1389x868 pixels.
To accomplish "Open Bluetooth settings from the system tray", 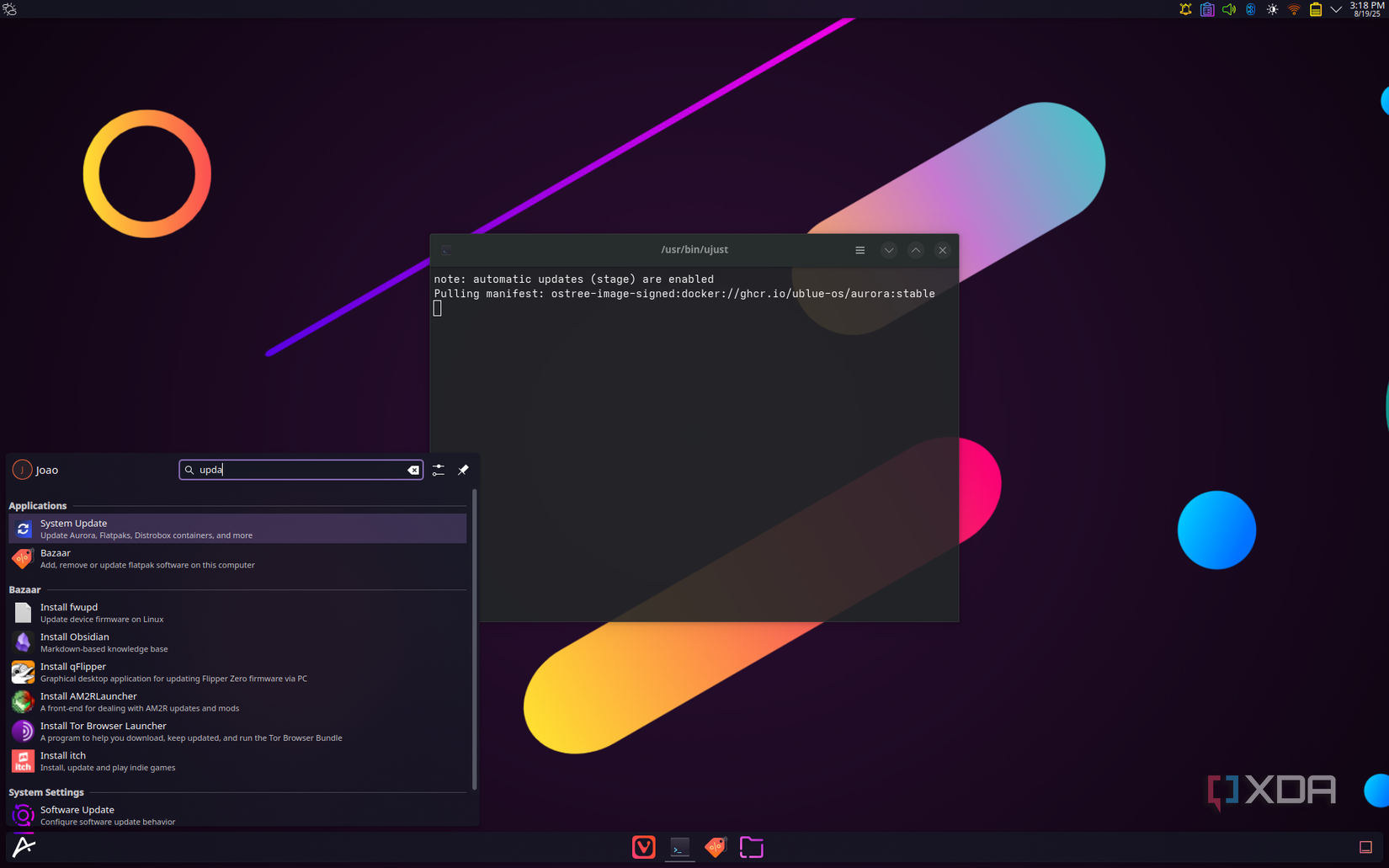I will click(x=1250, y=9).
